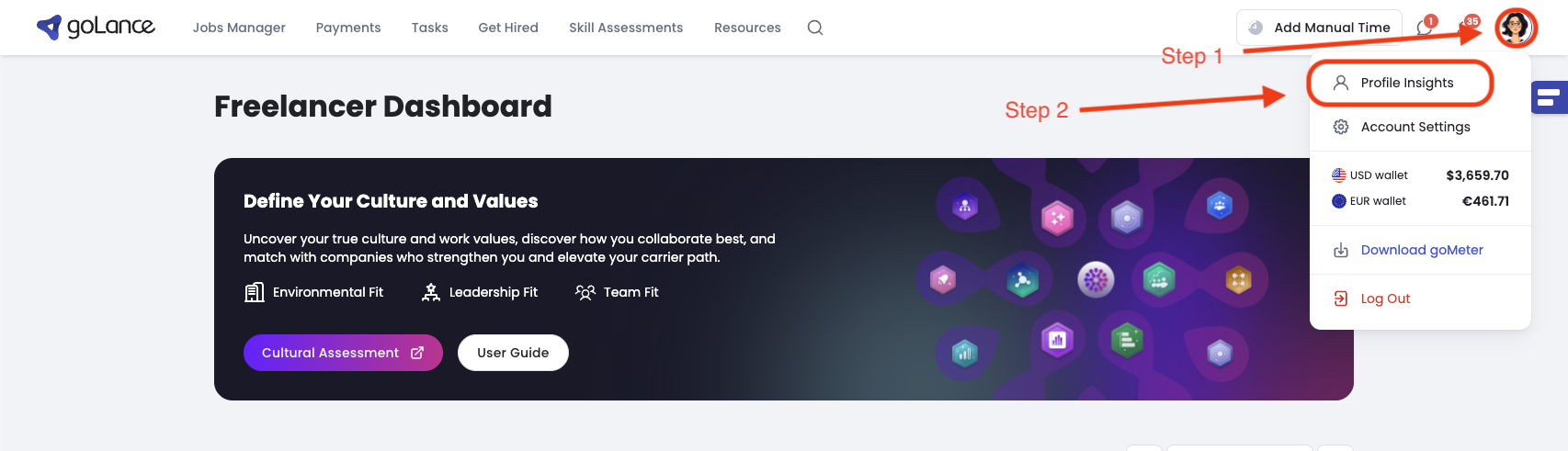Go to Skill Assessments

[626, 28]
